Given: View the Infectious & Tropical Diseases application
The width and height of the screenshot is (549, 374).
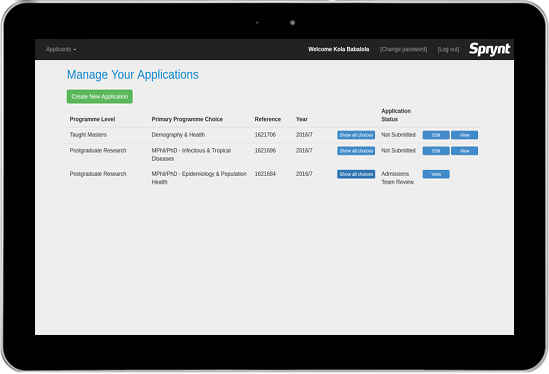Looking at the screenshot, I should click(465, 151).
